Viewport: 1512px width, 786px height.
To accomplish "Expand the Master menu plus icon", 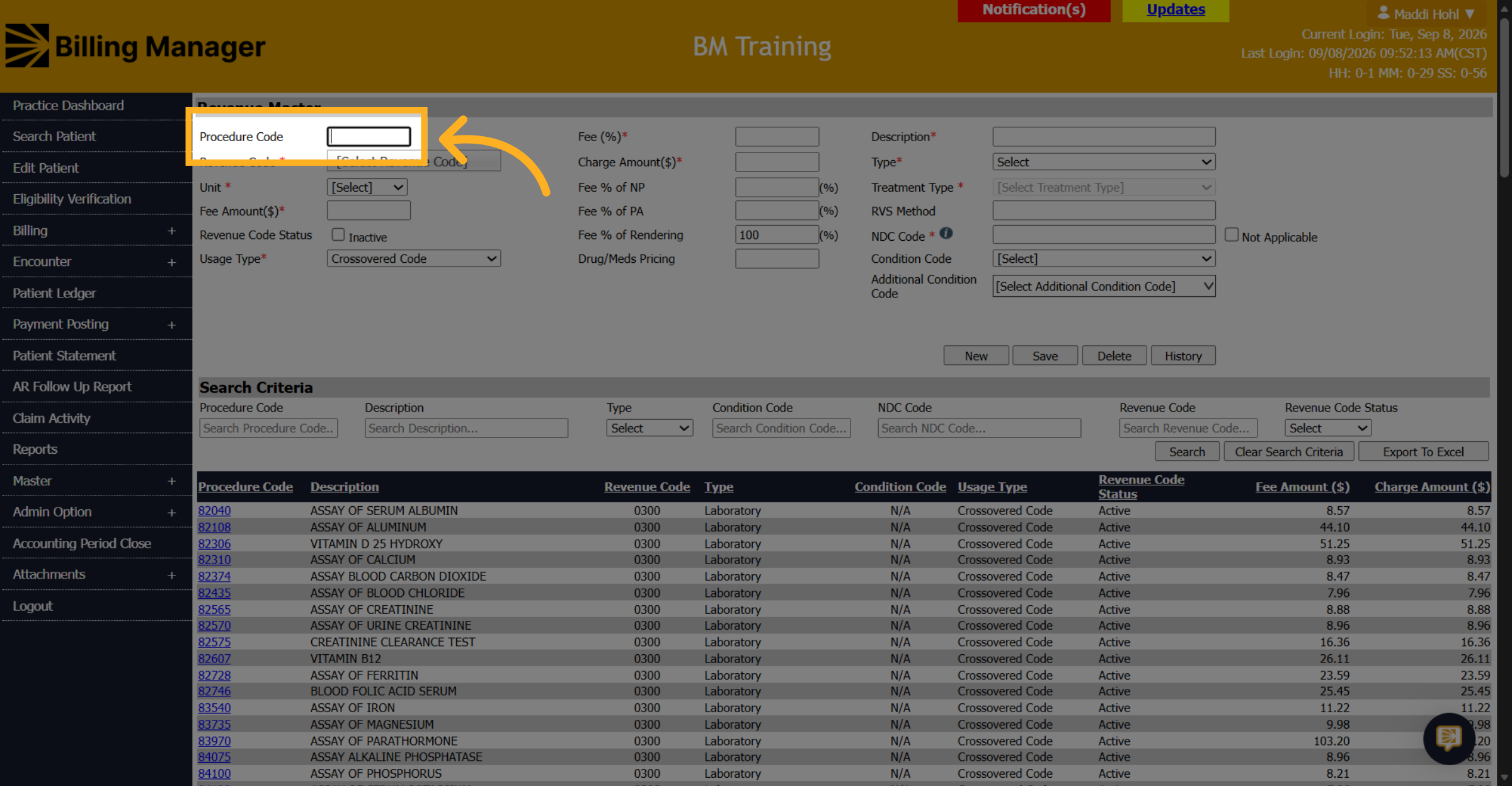I will click(x=171, y=482).
